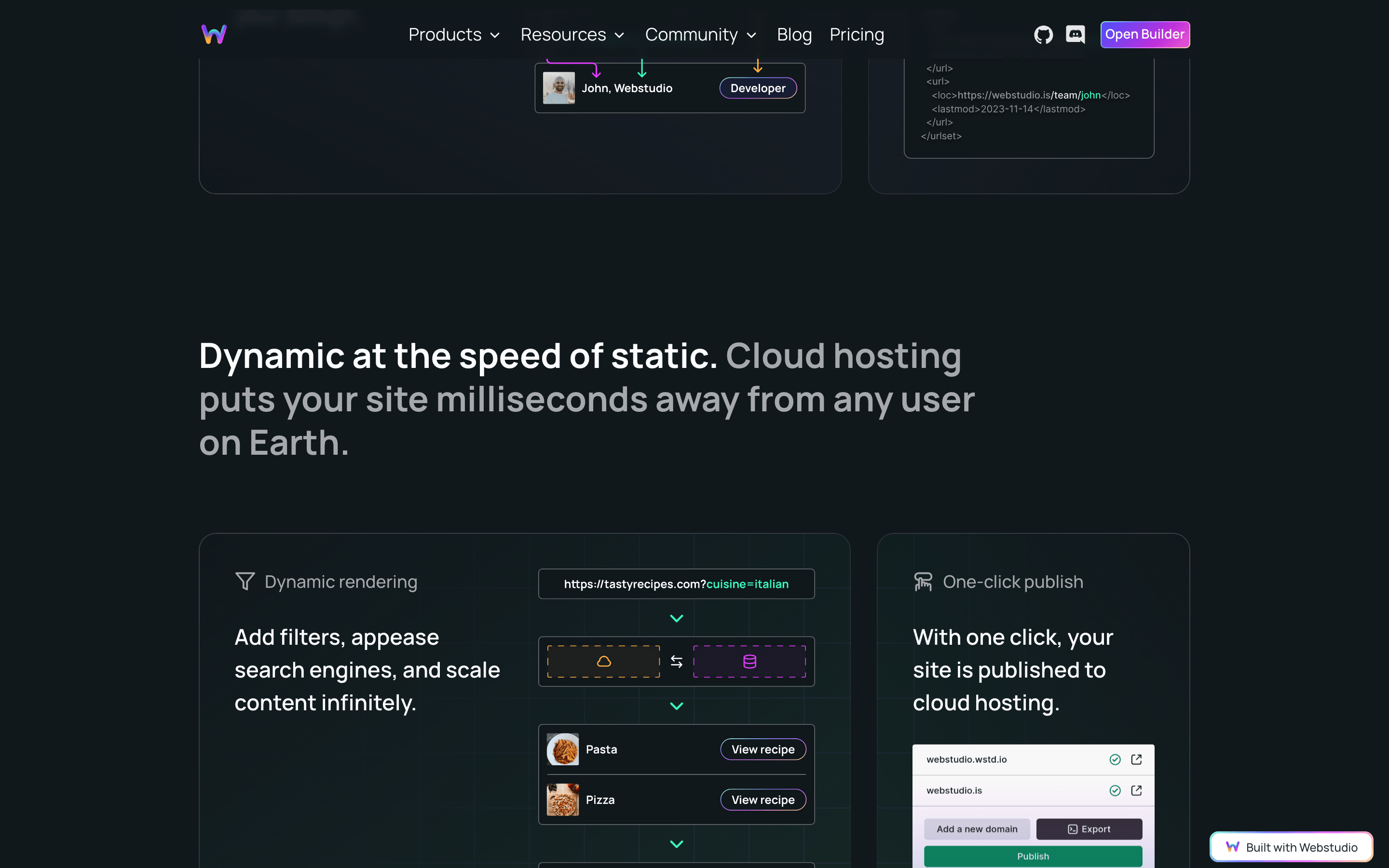This screenshot has height=868, width=1389.
Task: Go to the Blog page
Action: pyautogui.click(x=794, y=34)
